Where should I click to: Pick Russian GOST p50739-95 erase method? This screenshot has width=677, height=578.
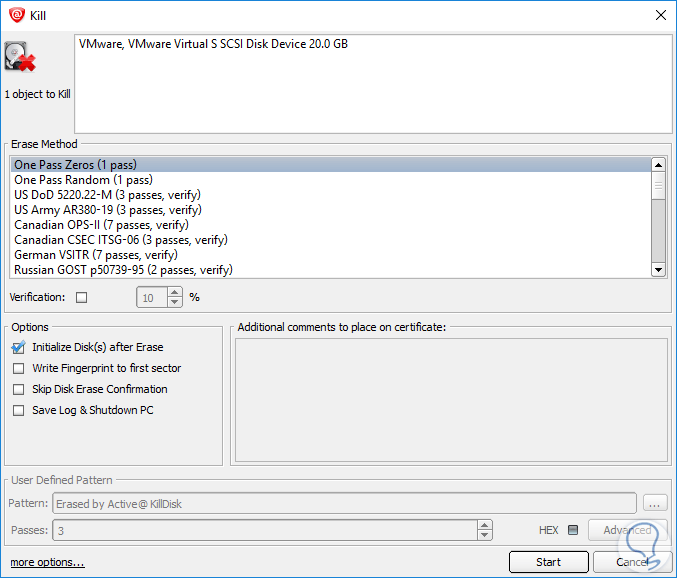click(x=330, y=270)
